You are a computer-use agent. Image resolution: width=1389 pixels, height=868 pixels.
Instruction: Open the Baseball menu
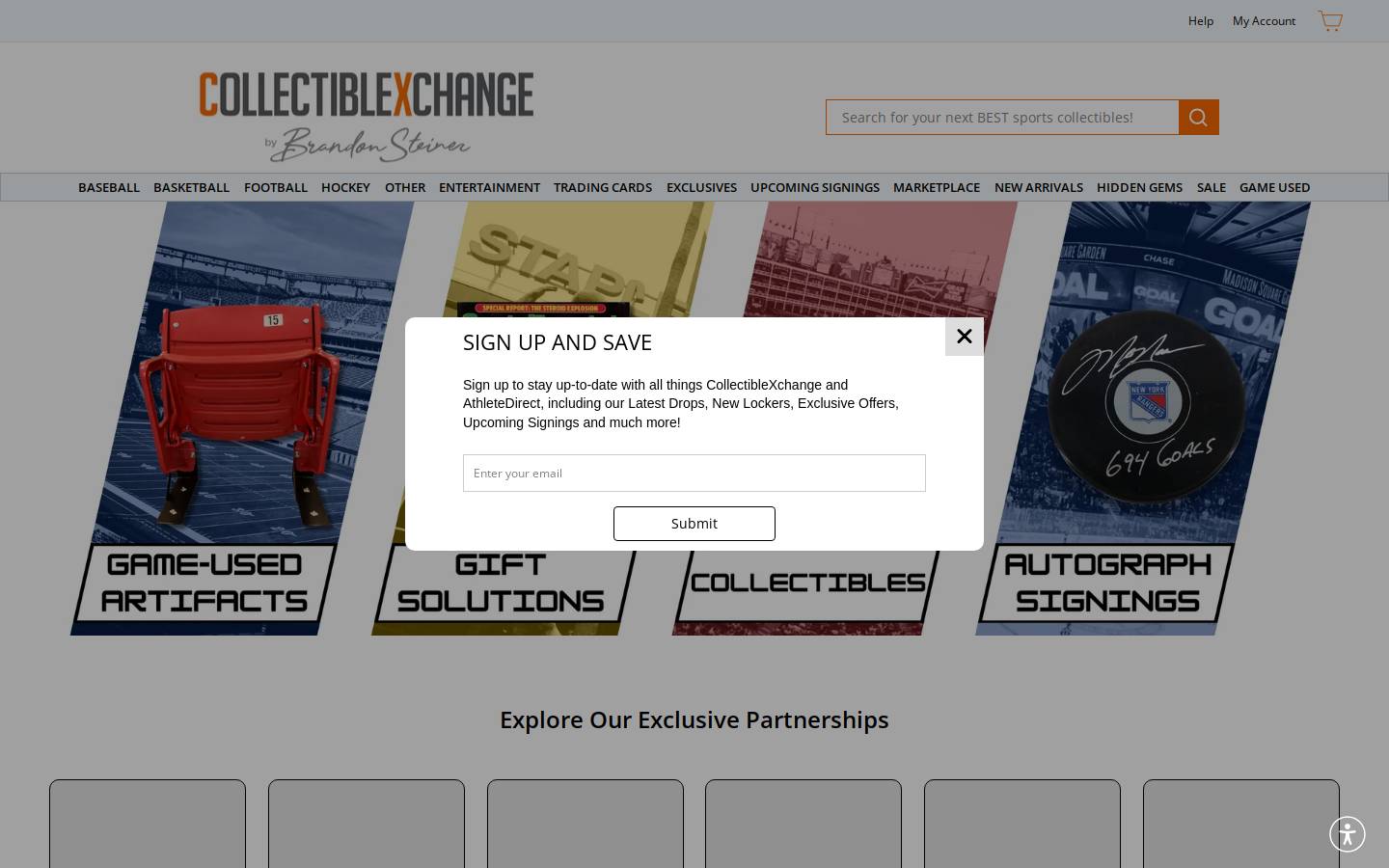pyautogui.click(x=109, y=187)
